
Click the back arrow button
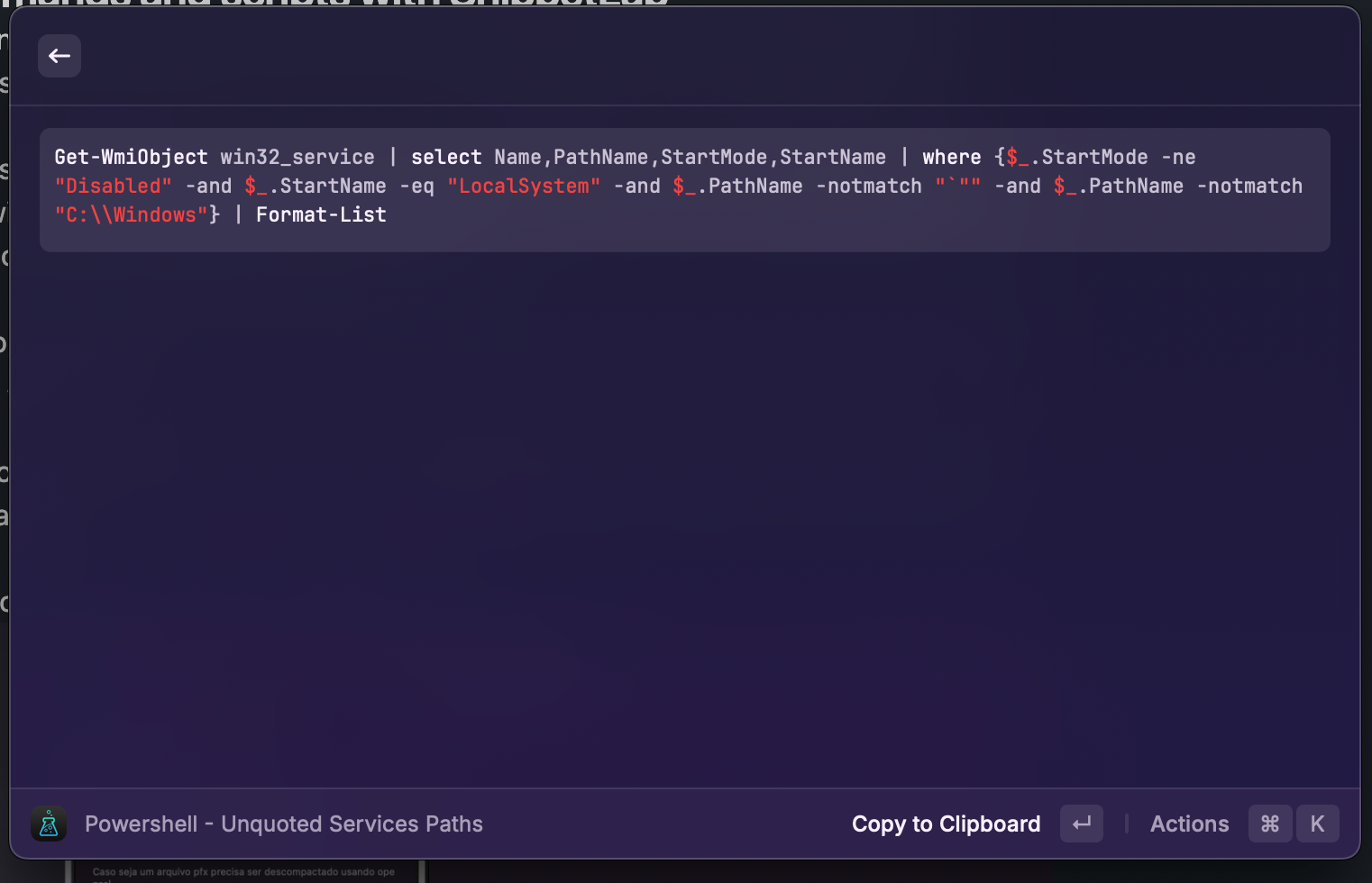click(59, 56)
